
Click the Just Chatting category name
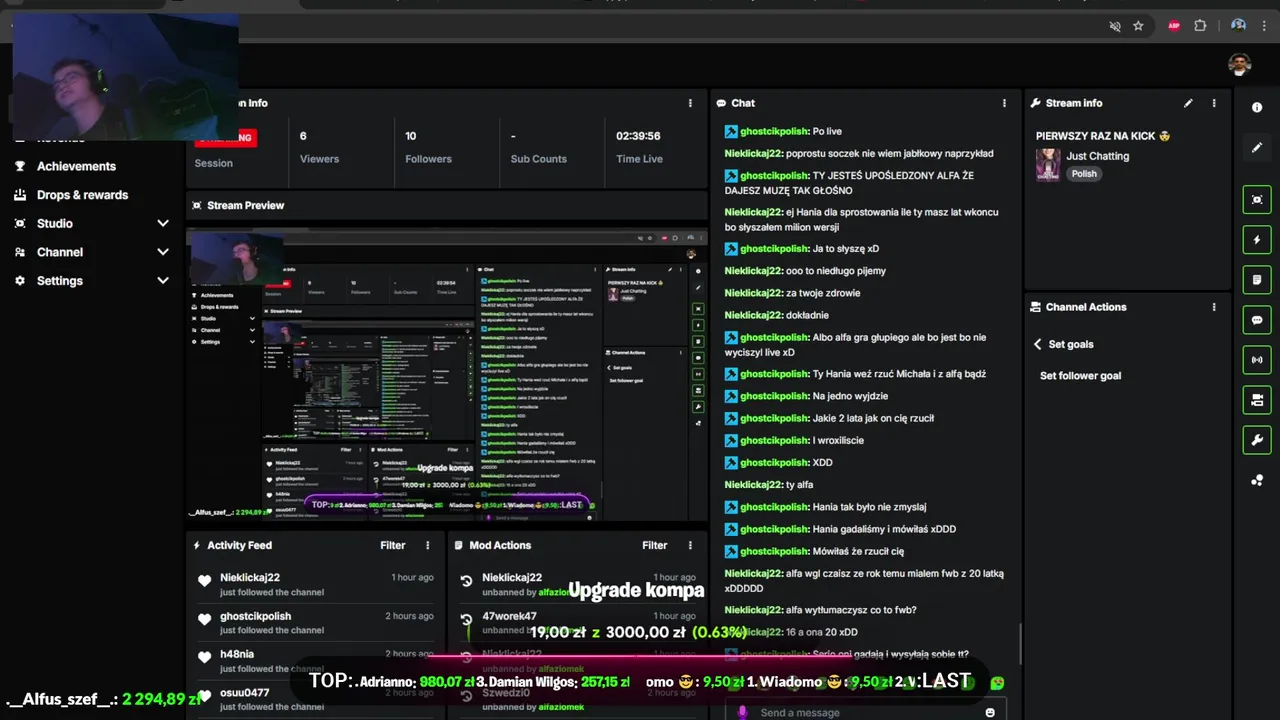(x=1097, y=156)
